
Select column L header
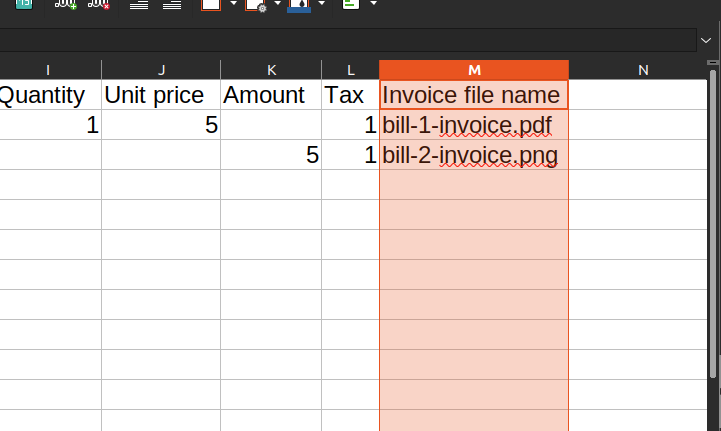[x=350, y=70]
